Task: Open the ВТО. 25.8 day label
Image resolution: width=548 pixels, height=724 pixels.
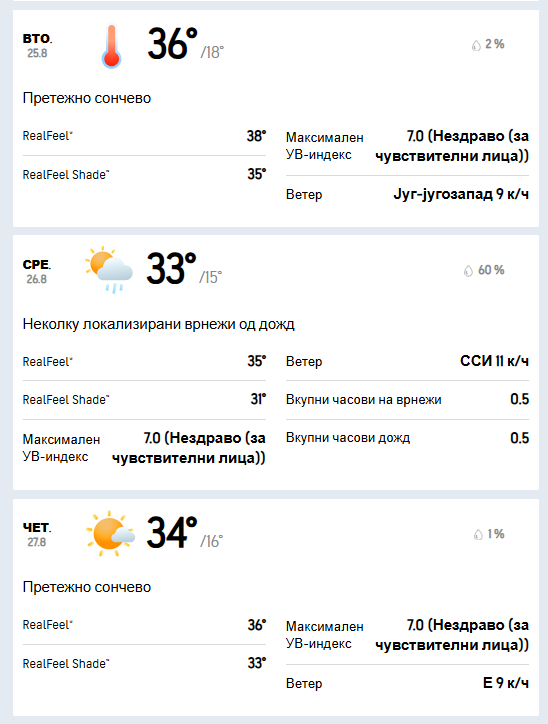Action: click(x=37, y=45)
